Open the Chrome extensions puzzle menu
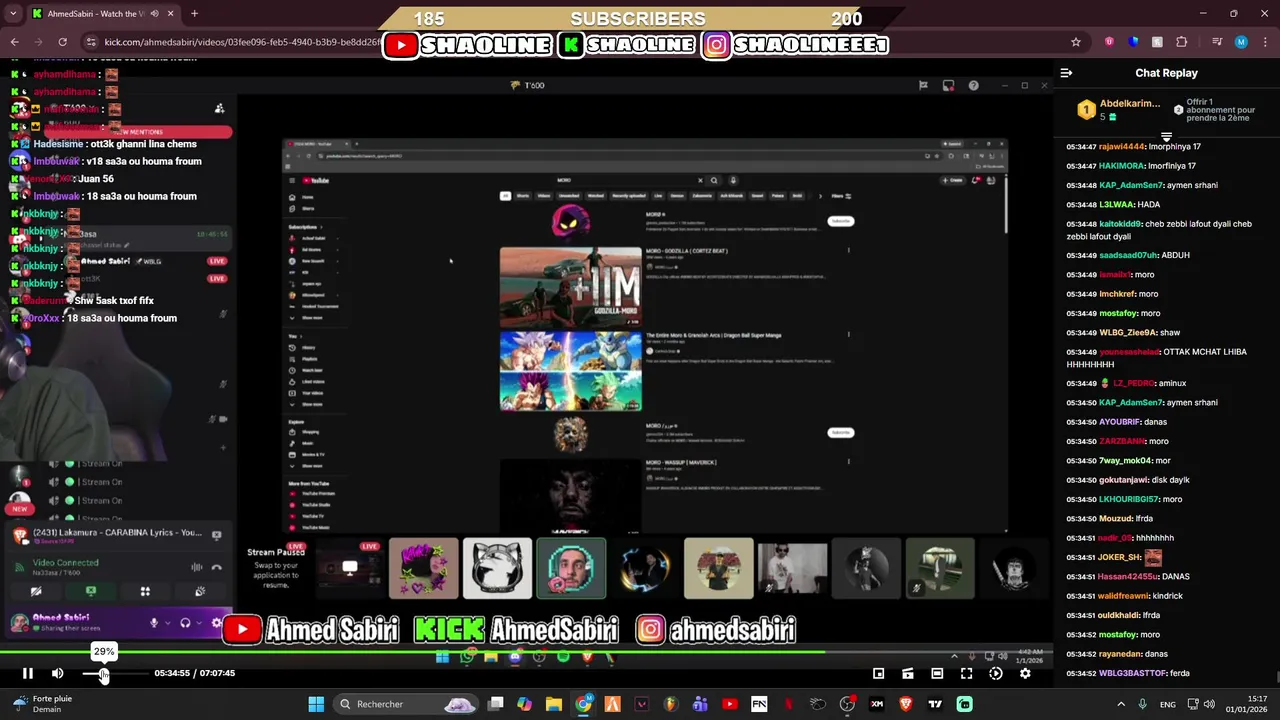Viewport: 1280px width, 720px height. click(1182, 42)
